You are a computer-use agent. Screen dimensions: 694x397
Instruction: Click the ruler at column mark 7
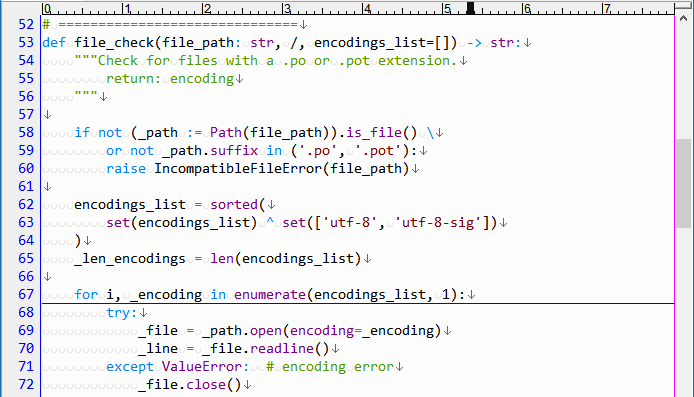[607, 8]
